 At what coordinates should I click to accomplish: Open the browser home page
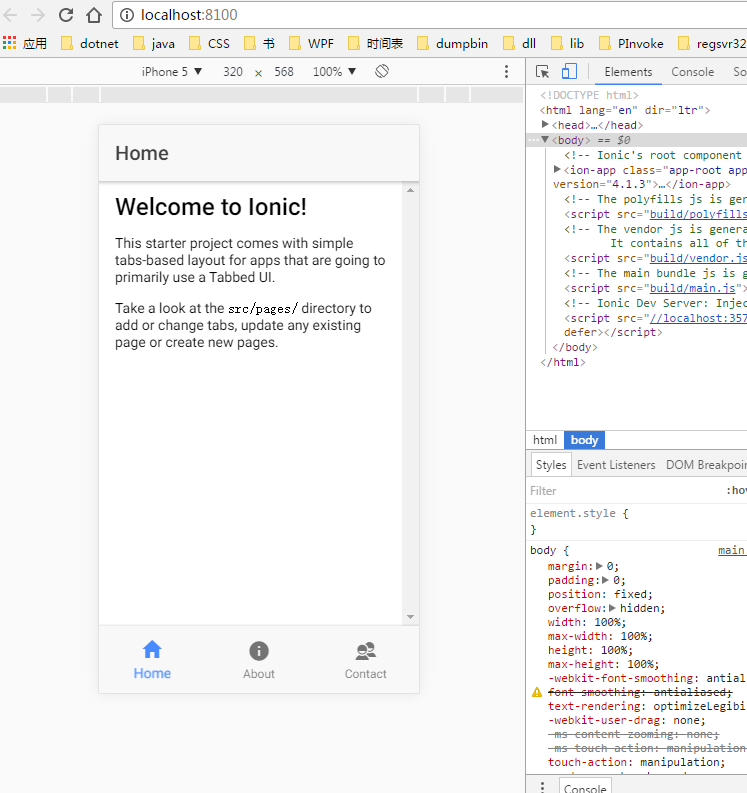[94, 15]
